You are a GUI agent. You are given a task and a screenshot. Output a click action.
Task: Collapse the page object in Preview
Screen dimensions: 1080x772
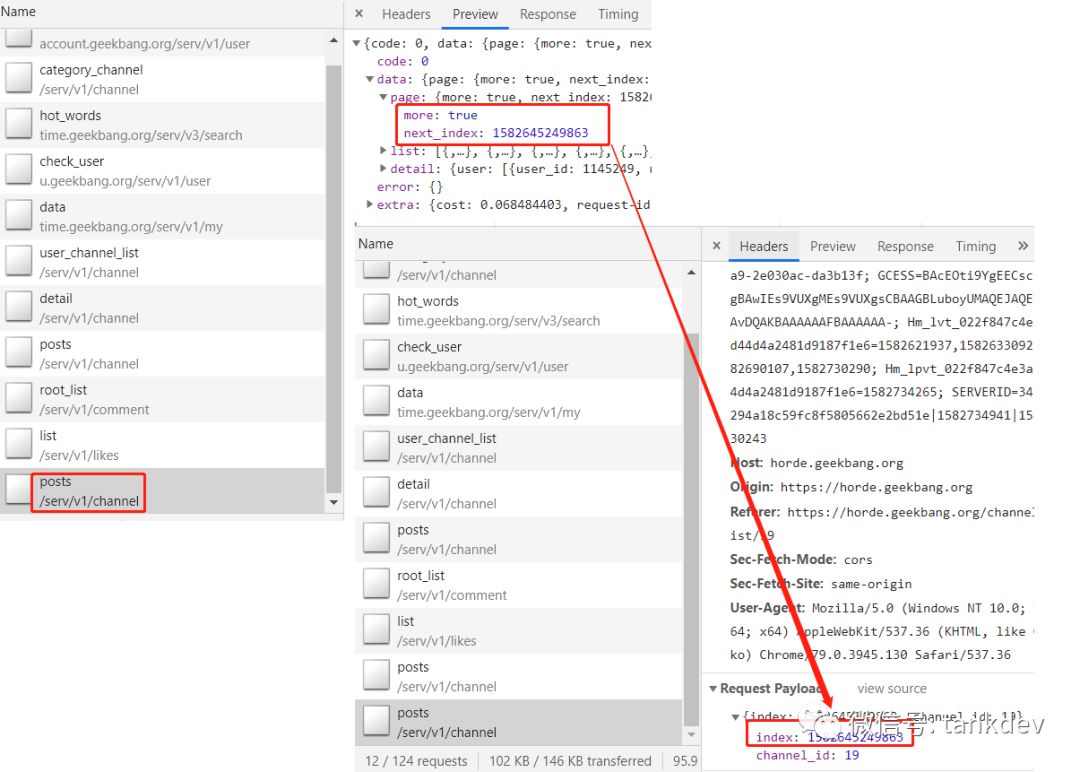pos(383,97)
